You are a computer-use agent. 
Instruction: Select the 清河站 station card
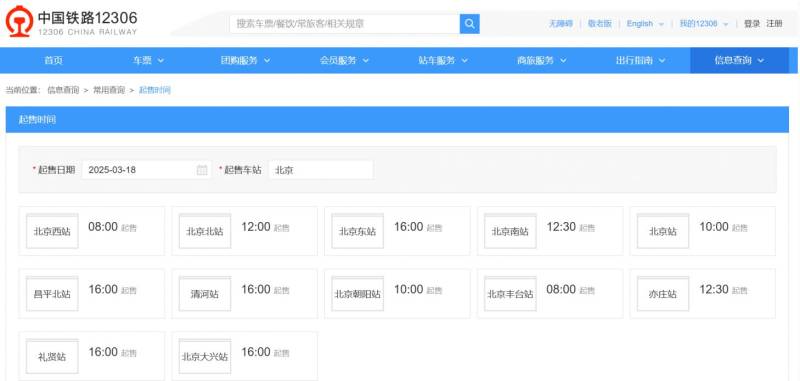point(244,294)
